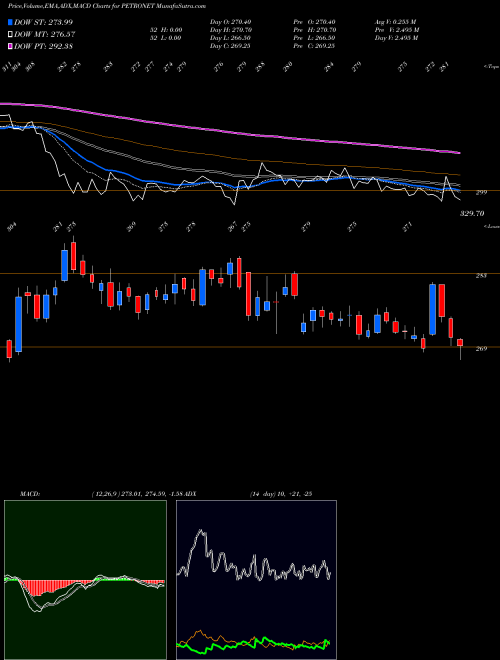Image resolution: width=500 pixels, height=660 pixels.
Task: Click the '<Lows' label at right edge
Action: click(491, 226)
